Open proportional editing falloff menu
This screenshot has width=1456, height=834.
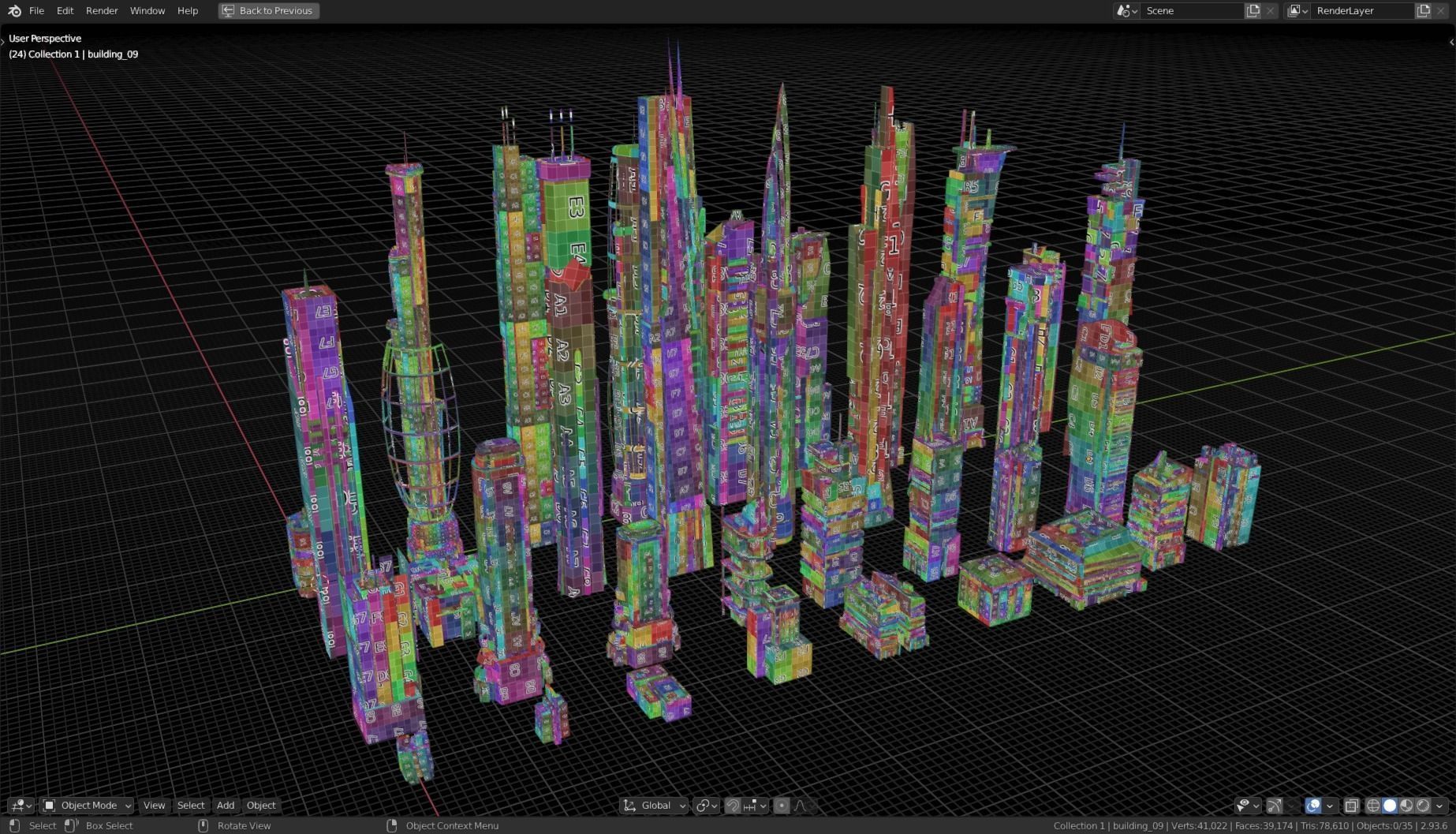pos(804,806)
